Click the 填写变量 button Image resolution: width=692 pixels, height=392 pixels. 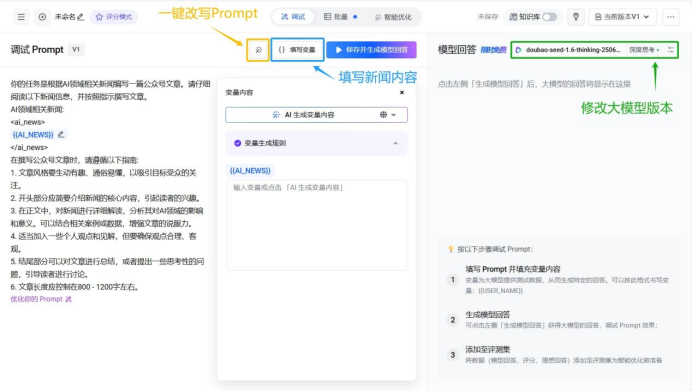pos(297,50)
